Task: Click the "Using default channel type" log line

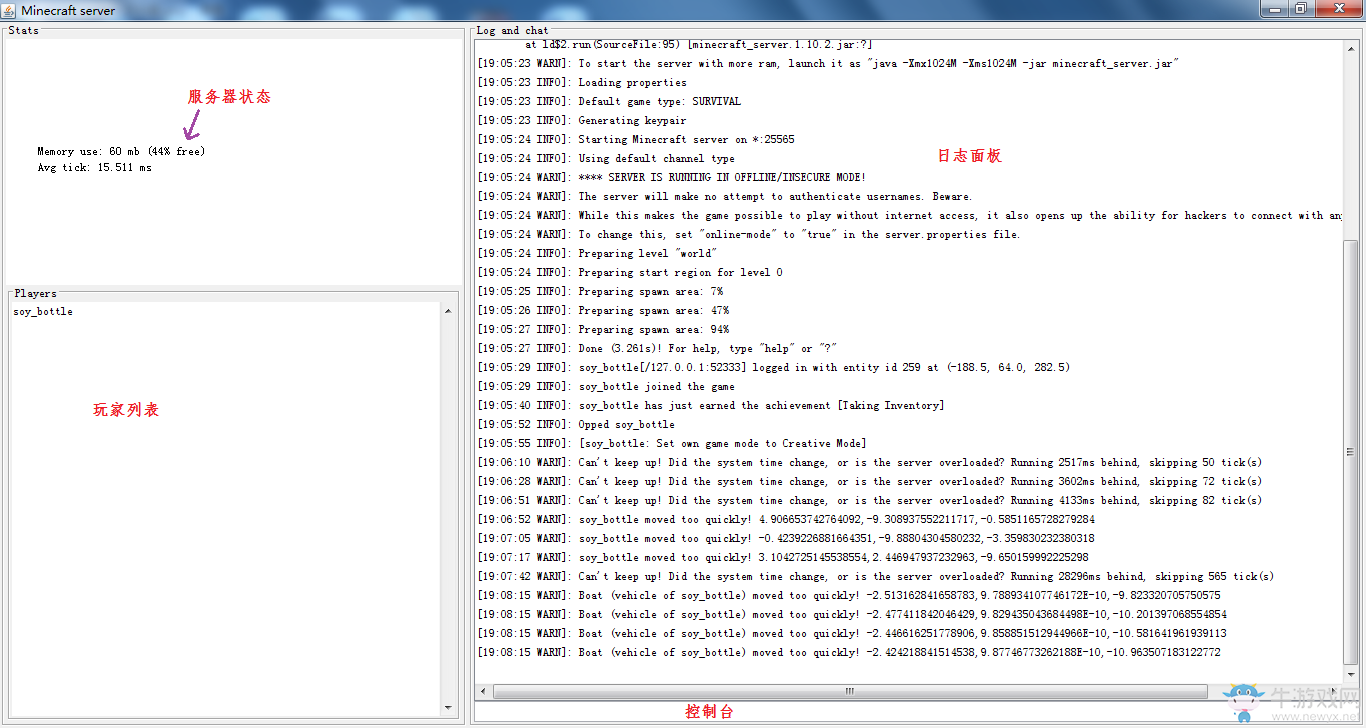Action: click(606, 159)
